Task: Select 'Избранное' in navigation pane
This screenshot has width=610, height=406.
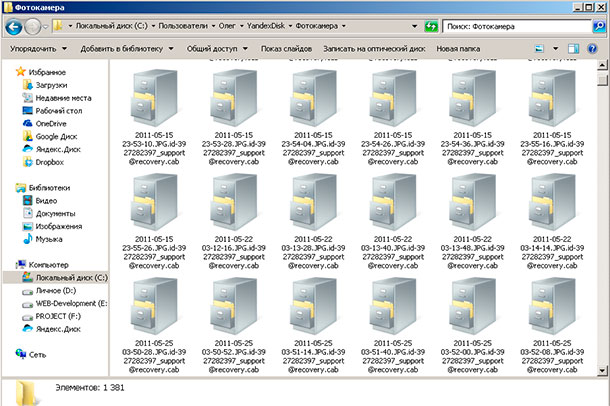Action: click(x=40, y=72)
